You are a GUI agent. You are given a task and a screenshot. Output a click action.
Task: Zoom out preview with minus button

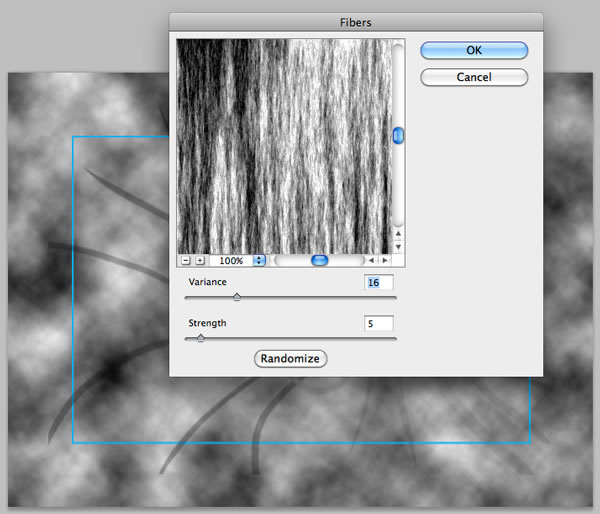[x=186, y=261]
